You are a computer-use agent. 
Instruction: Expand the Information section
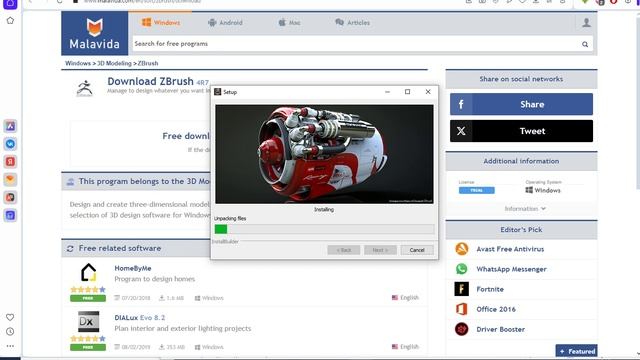pyautogui.click(x=525, y=209)
